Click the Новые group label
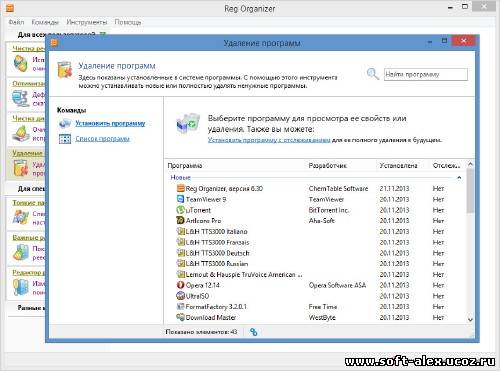Viewport: 500px width, 371px height. pyautogui.click(x=180, y=178)
